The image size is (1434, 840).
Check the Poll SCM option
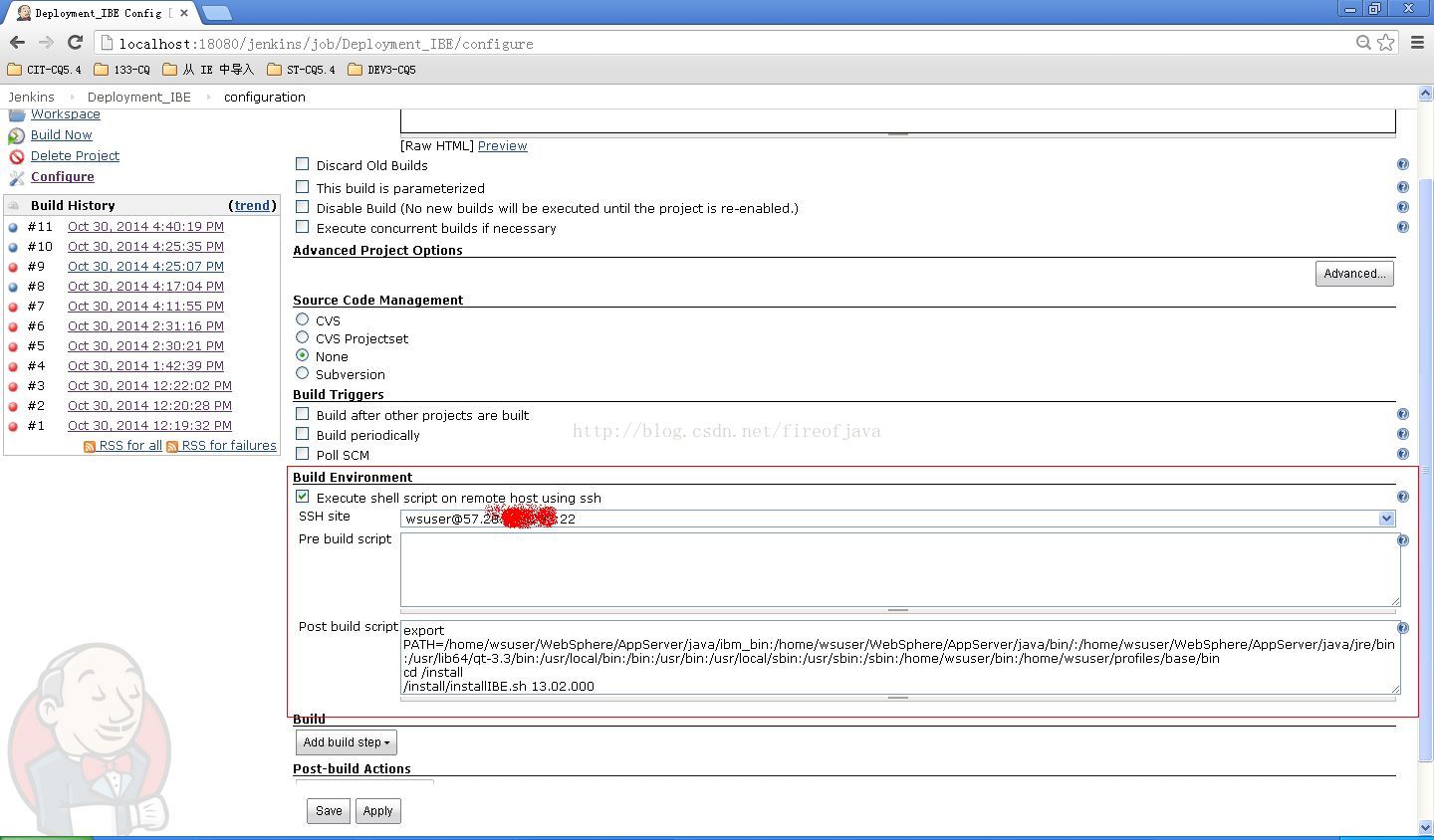303,454
